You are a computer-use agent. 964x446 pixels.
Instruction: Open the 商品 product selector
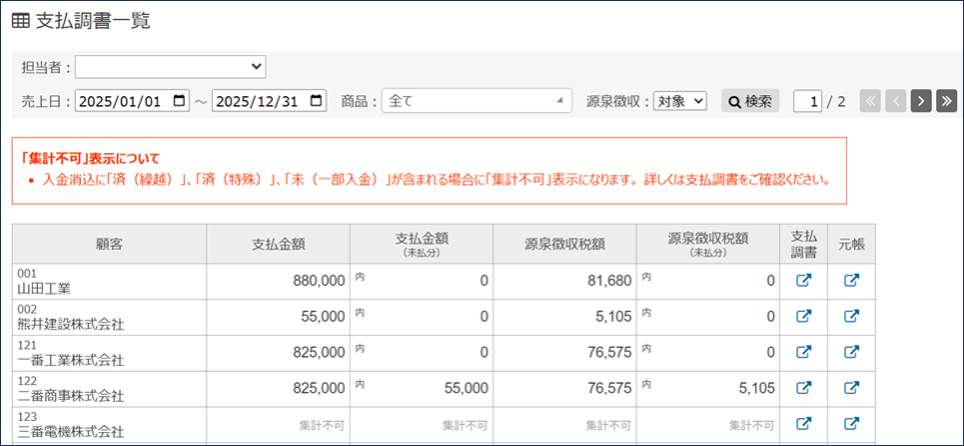pos(476,101)
